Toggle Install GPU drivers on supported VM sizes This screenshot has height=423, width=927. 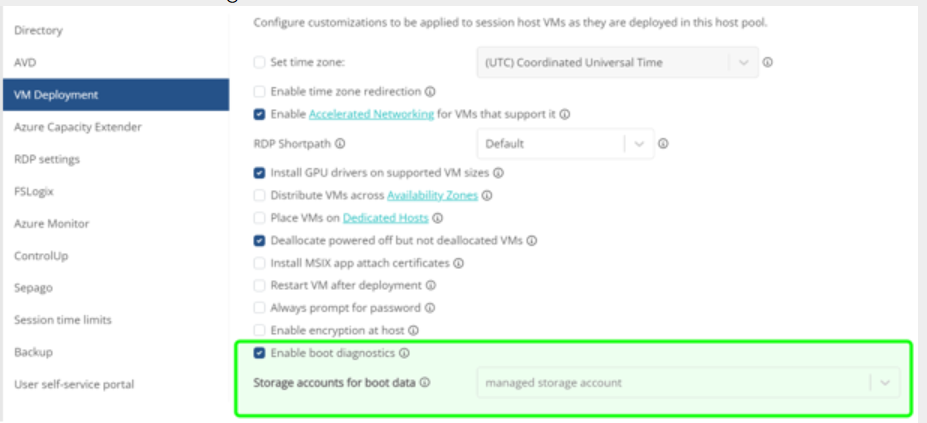tap(260, 173)
